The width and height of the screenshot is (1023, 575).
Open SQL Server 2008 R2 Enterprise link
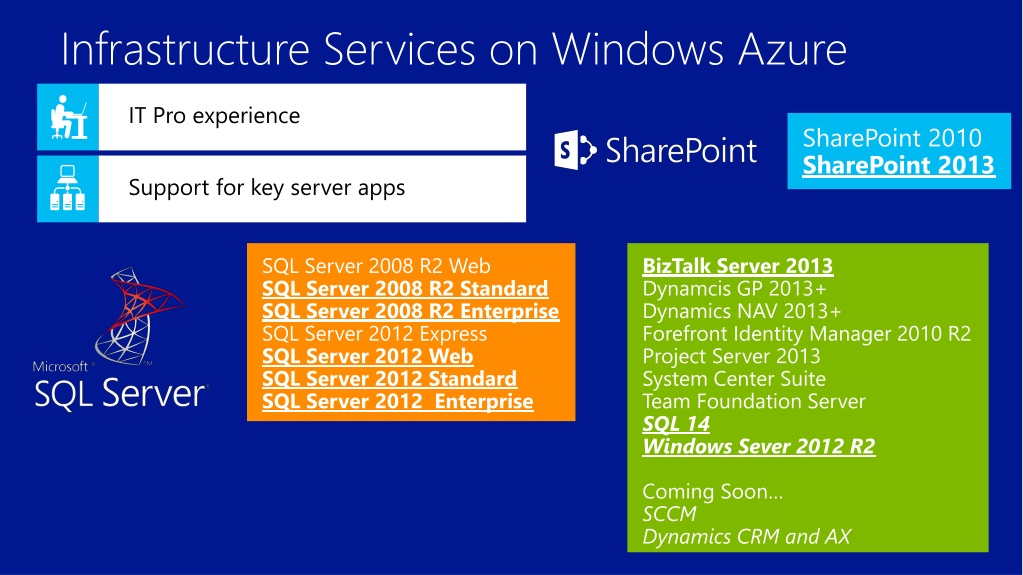tap(410, 311)
